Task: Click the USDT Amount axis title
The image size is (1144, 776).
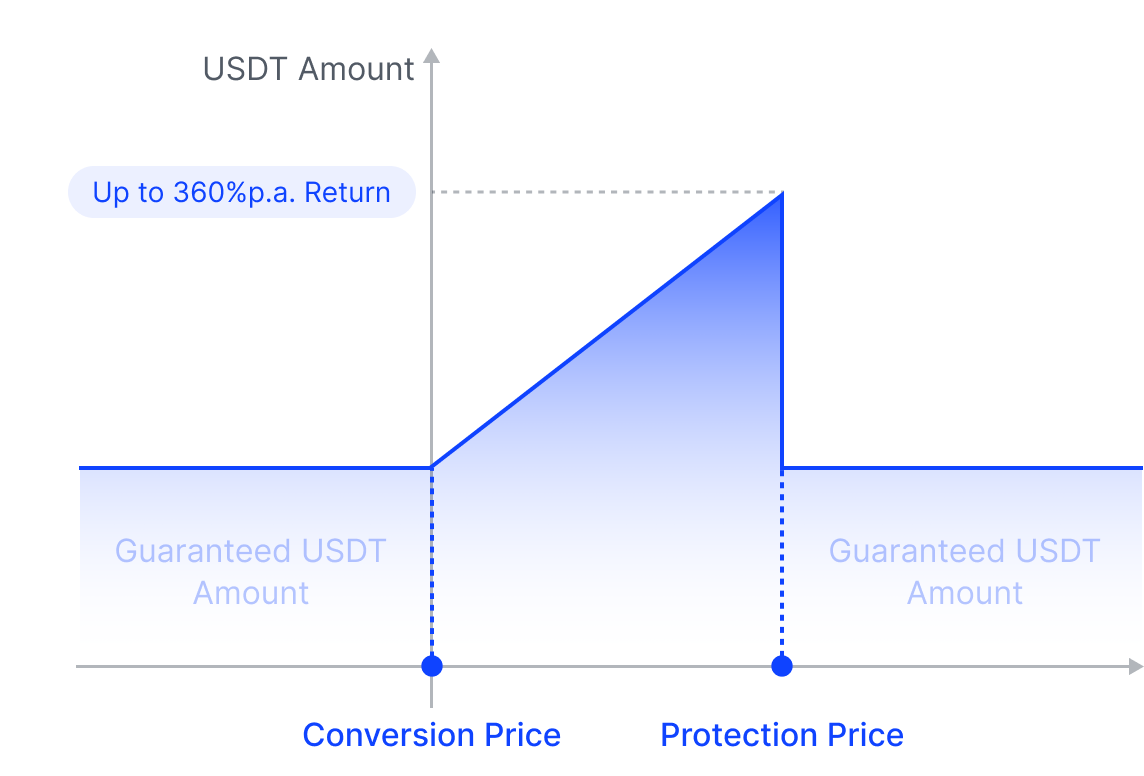Action: [x=309, y=69]
